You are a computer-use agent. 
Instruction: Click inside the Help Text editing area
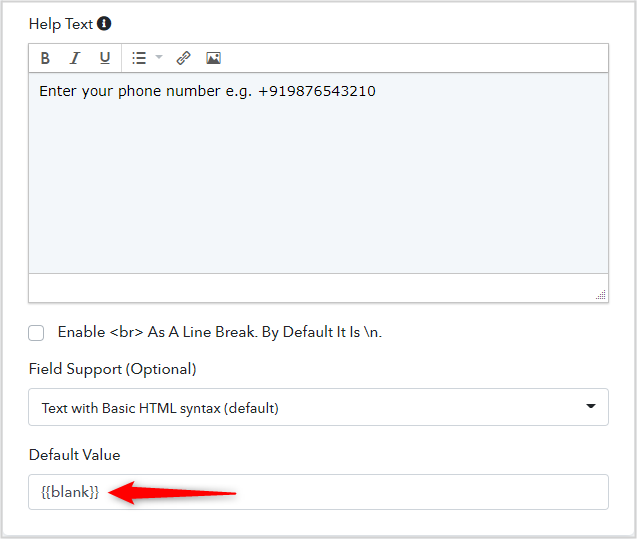point(318,173)
